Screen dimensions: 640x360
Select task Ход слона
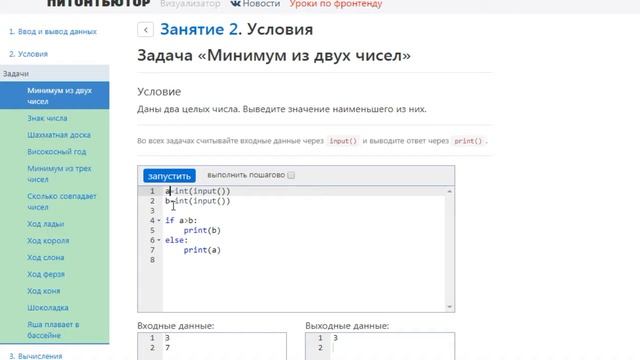click(x=46, y=257)
